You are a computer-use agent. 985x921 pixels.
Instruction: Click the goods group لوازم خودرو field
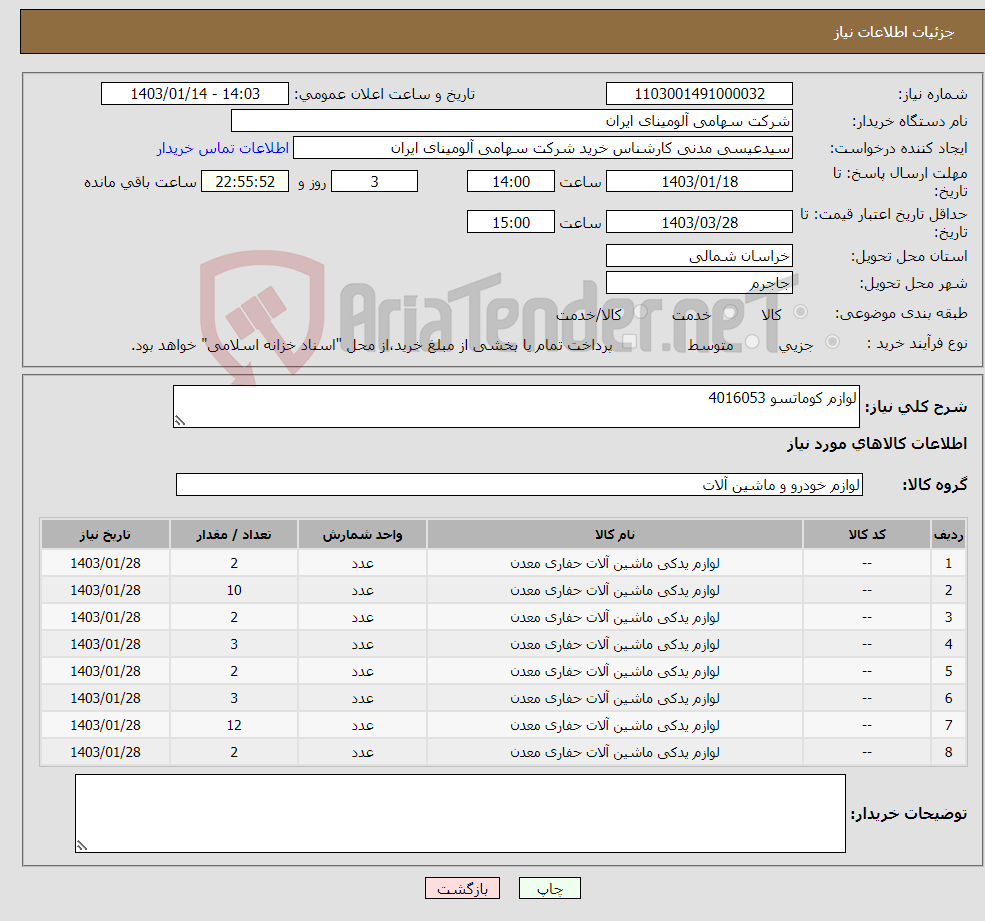(x=520, y=485)
